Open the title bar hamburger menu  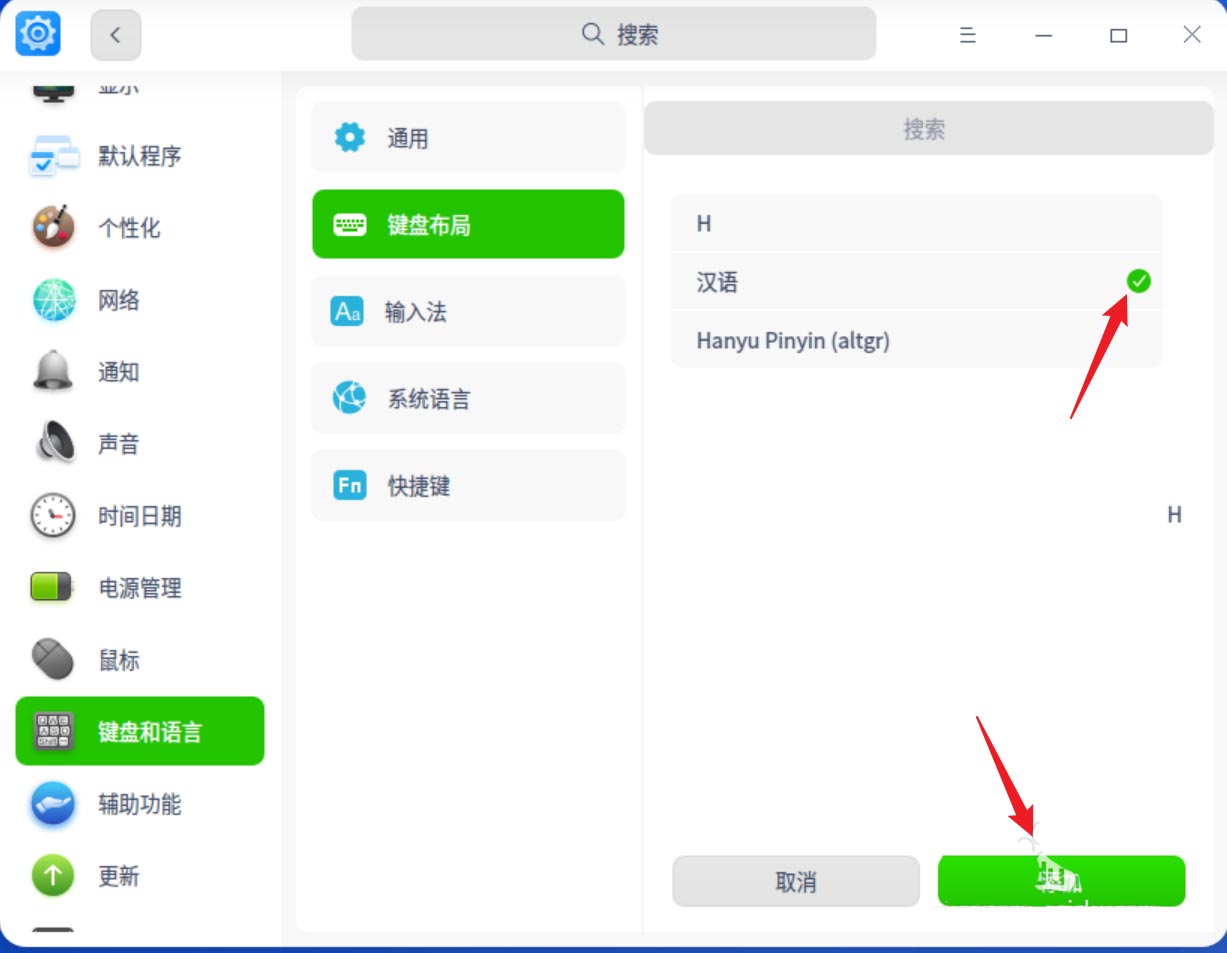pos(967,35)
